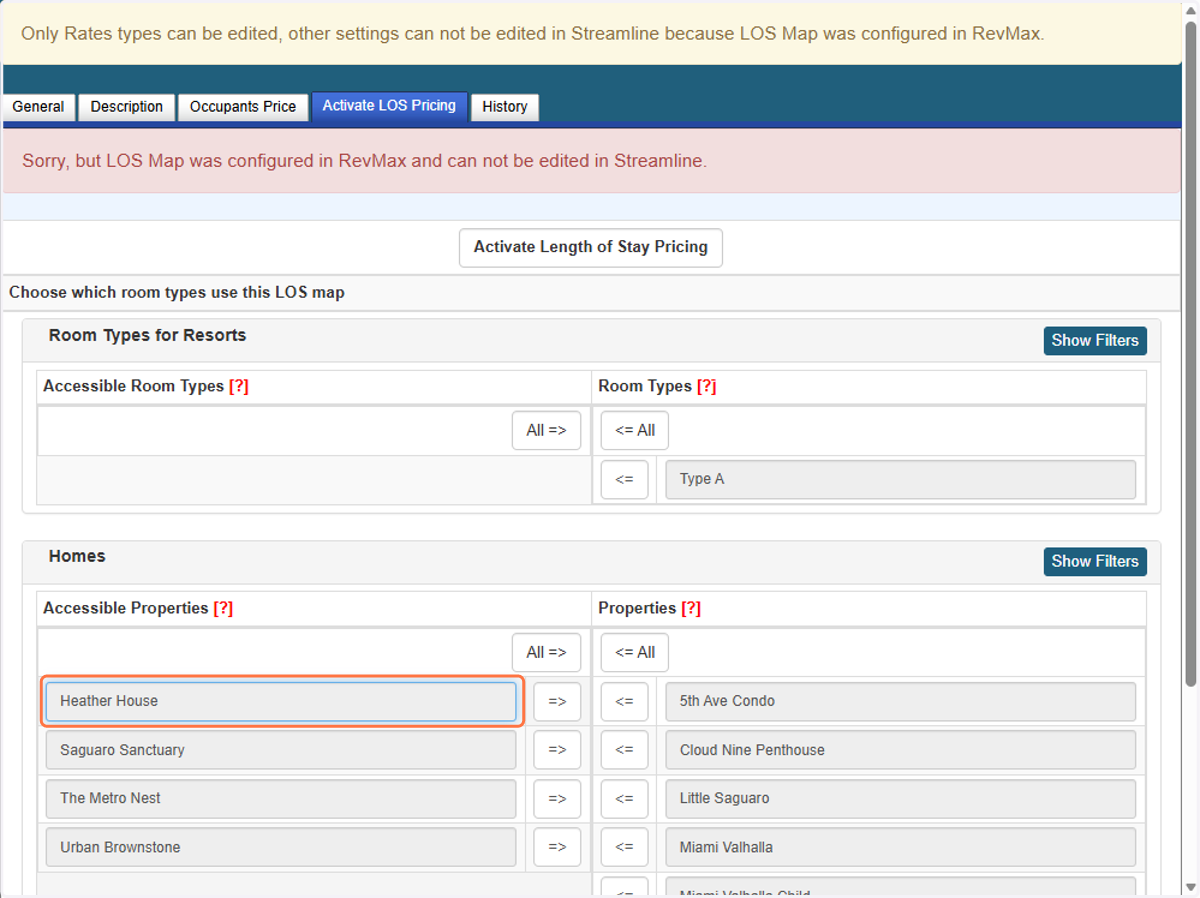1200x898 pixels.
Task: Remove 5th Ave Condo with '<=' button
Action: pyautogui.click(x=625, y=701)
